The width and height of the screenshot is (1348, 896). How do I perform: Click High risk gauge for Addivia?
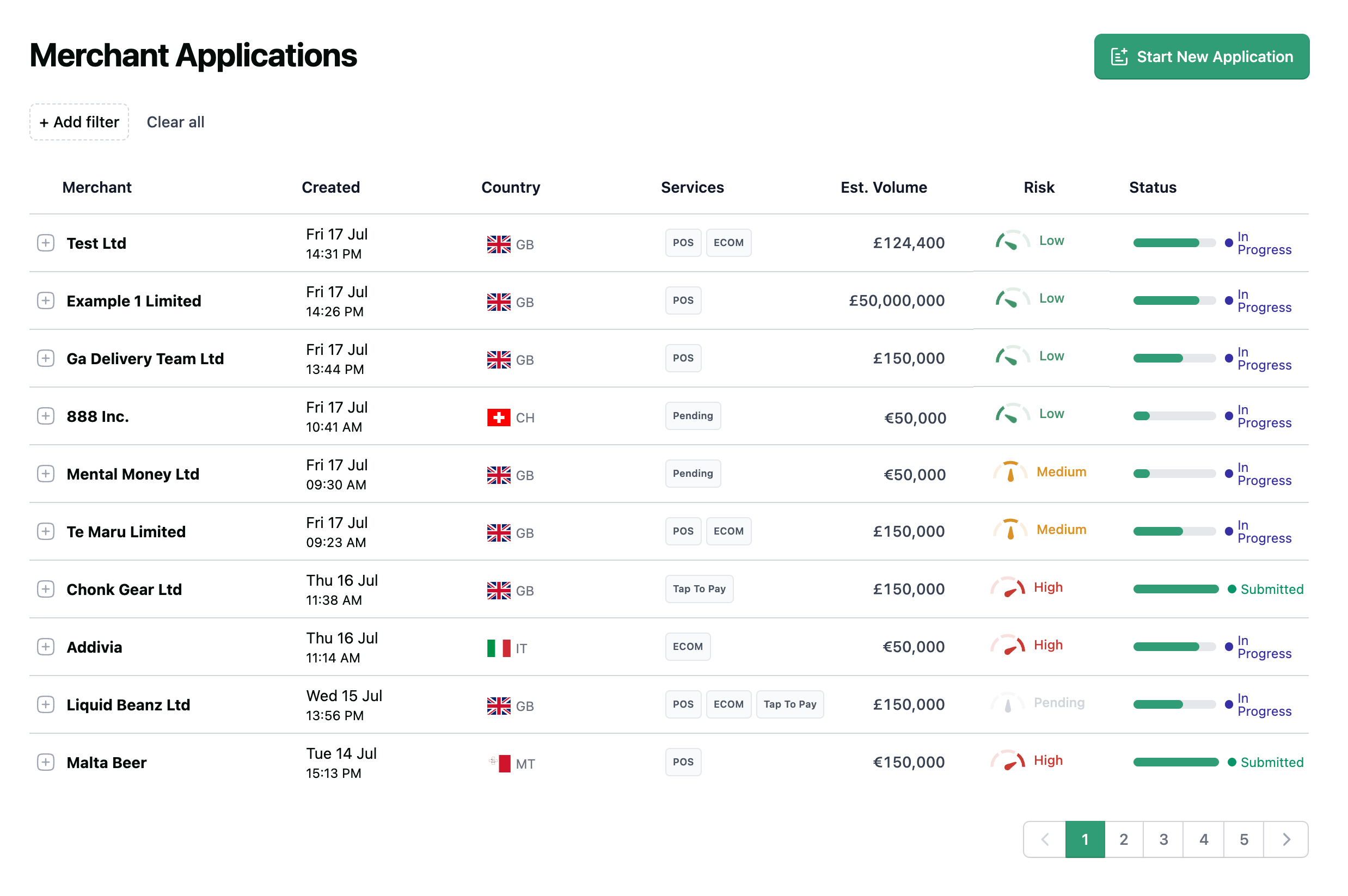[x=1007, y=645]
